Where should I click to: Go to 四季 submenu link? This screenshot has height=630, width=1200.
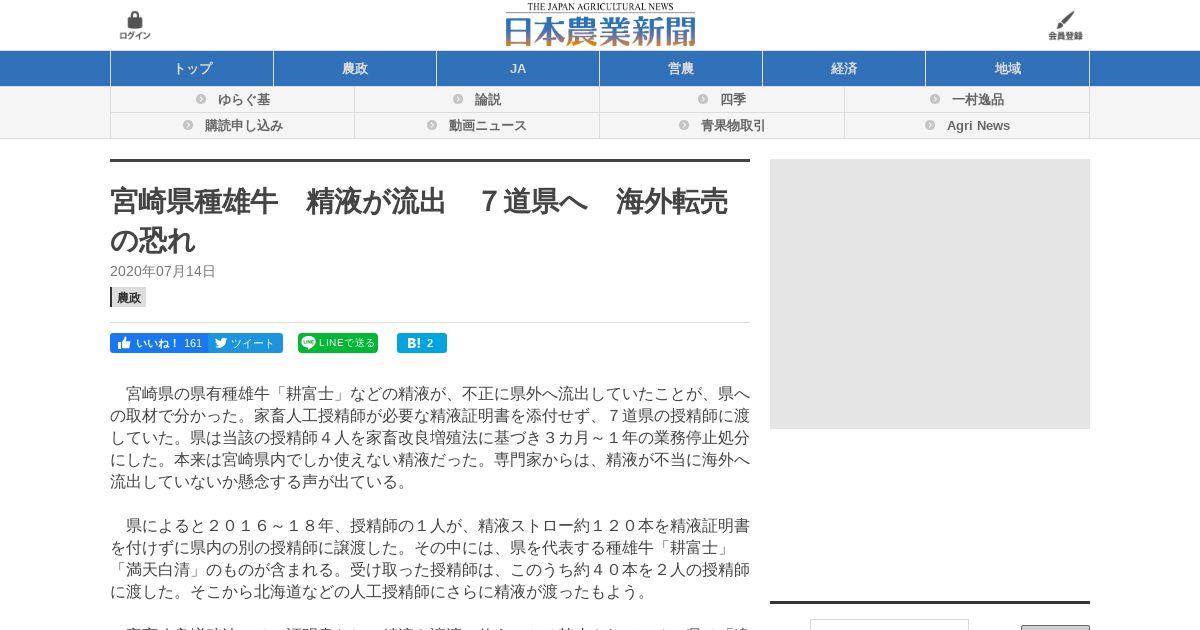click(722, 99)
